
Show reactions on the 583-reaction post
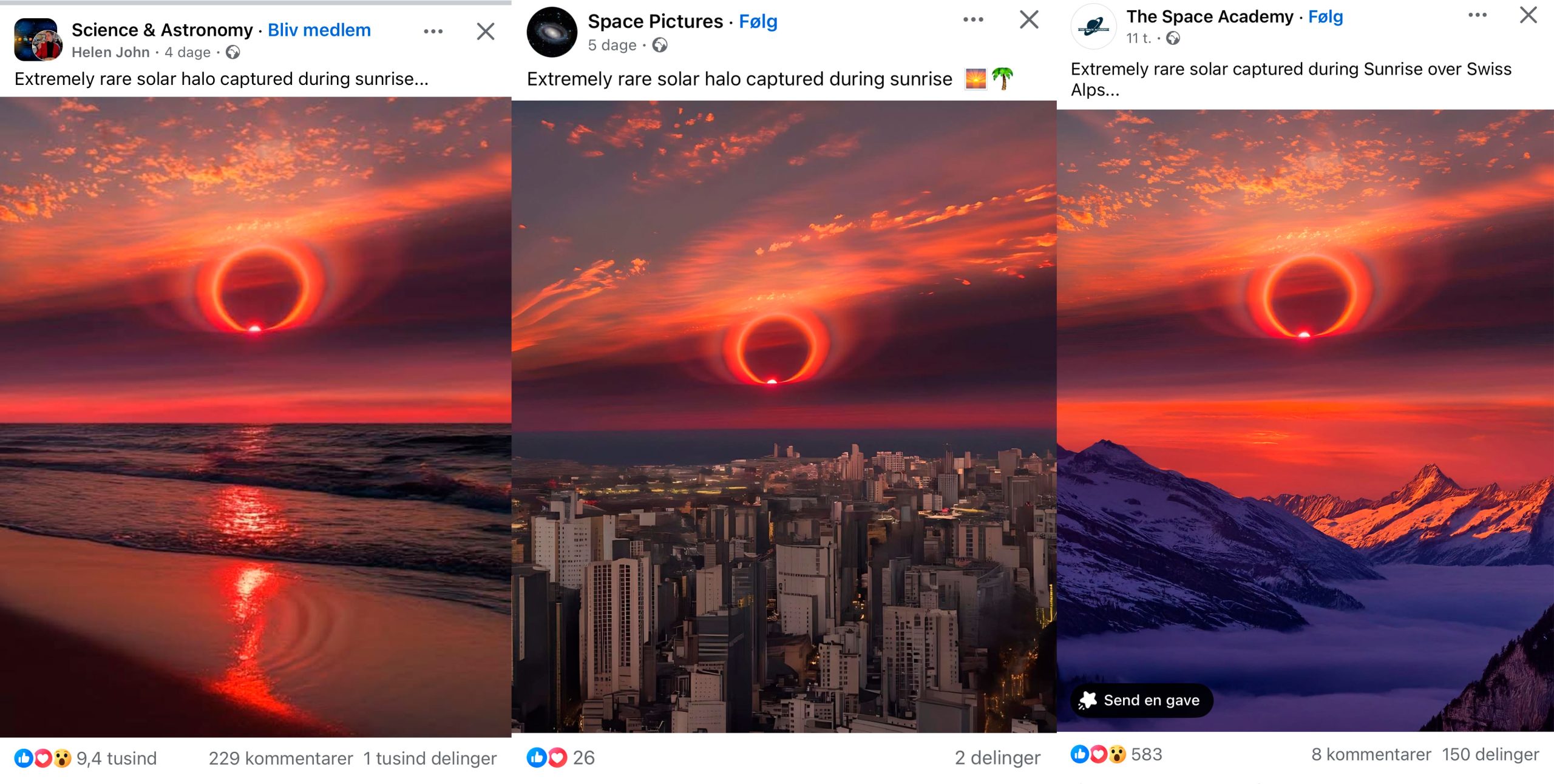pos(1098,754)
